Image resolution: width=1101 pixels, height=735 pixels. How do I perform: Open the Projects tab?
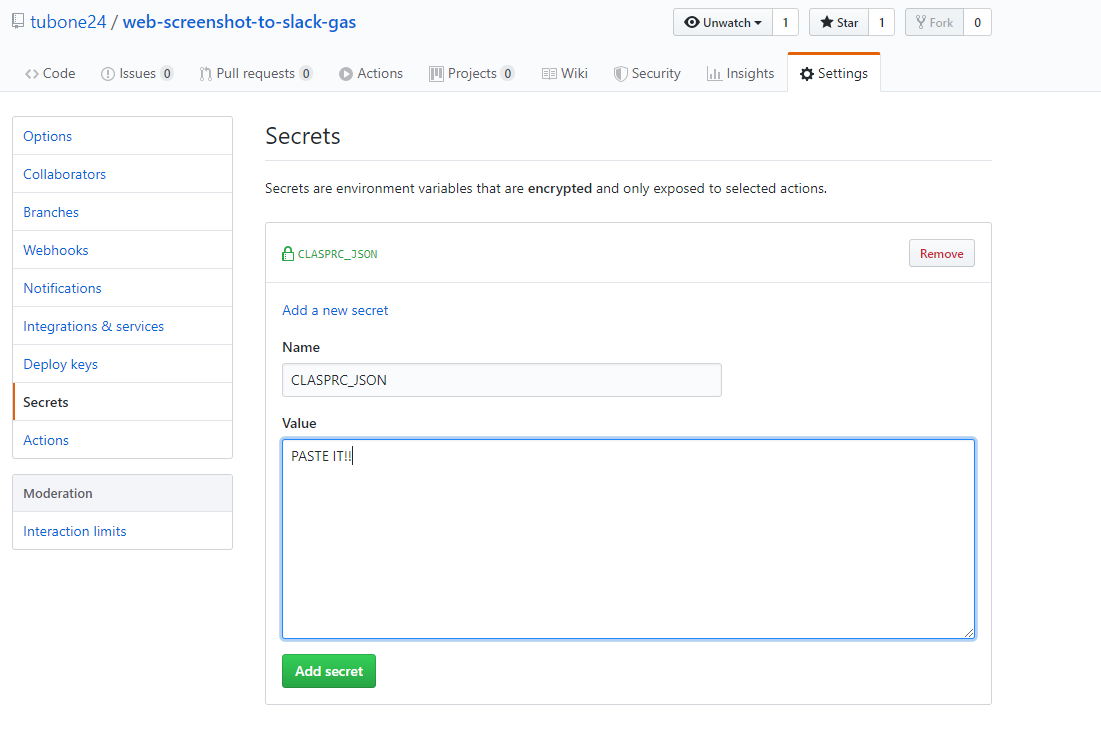[x=472, y=73]
